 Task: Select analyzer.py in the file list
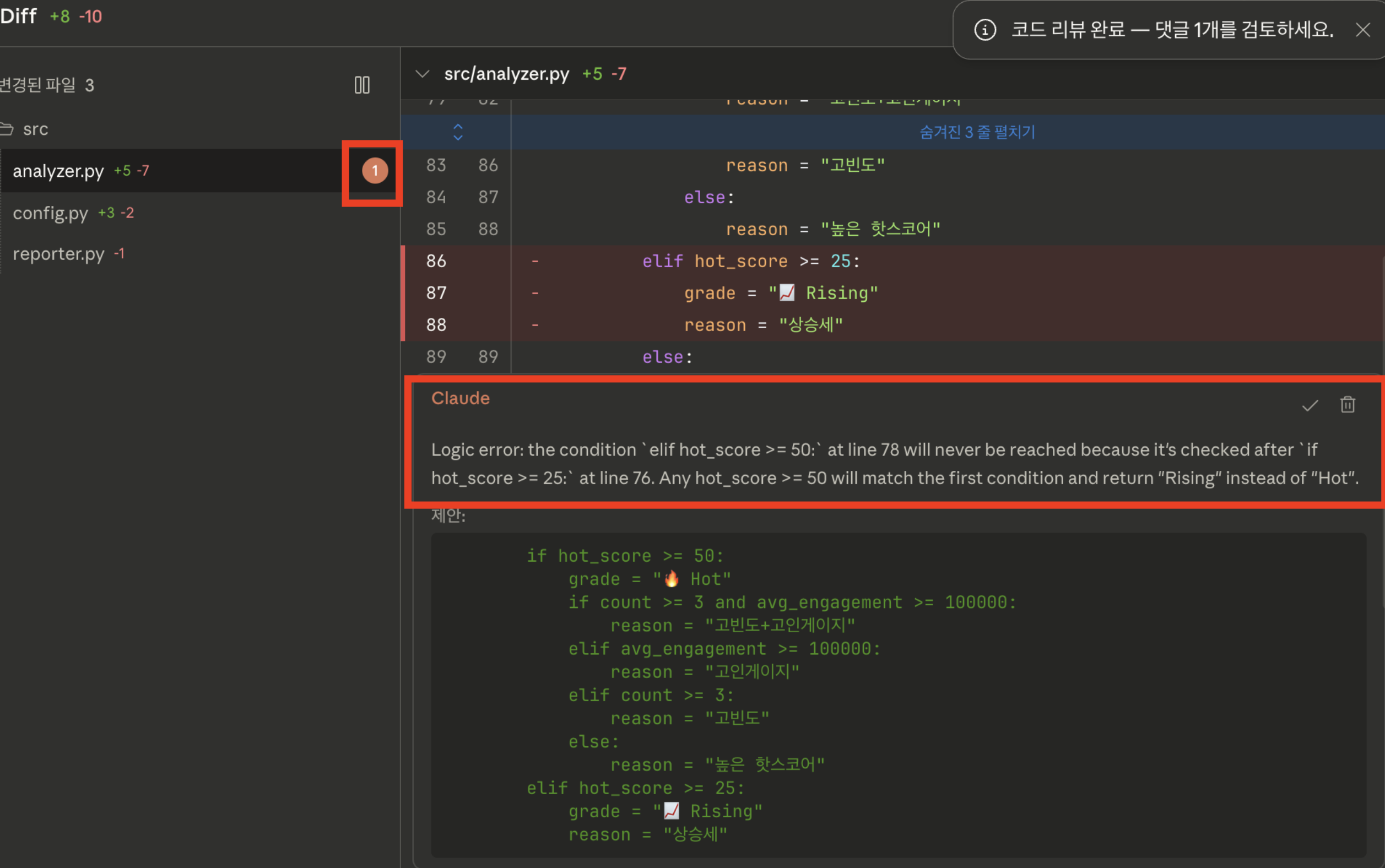pos(58,171)
